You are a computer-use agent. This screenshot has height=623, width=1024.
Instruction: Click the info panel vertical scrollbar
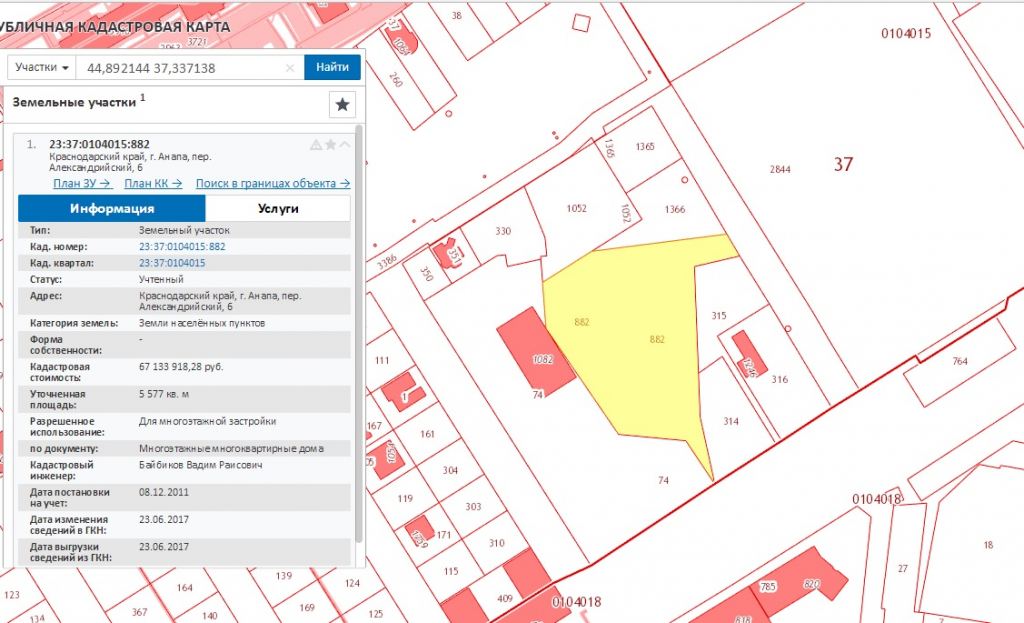pyautogui.click(x=359, y=333)
